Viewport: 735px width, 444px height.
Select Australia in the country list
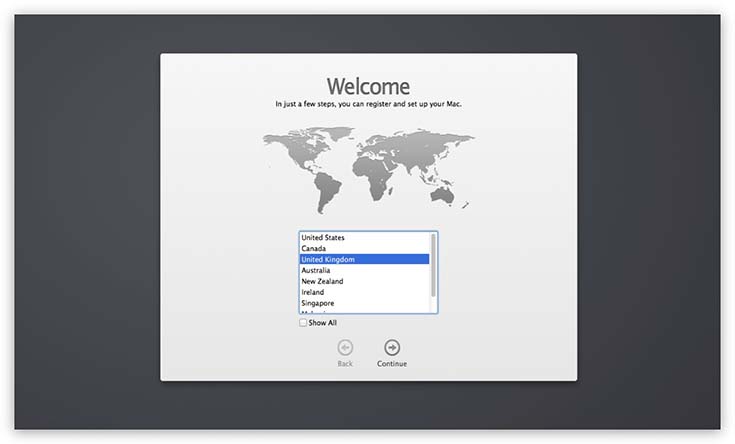point(364,271)
